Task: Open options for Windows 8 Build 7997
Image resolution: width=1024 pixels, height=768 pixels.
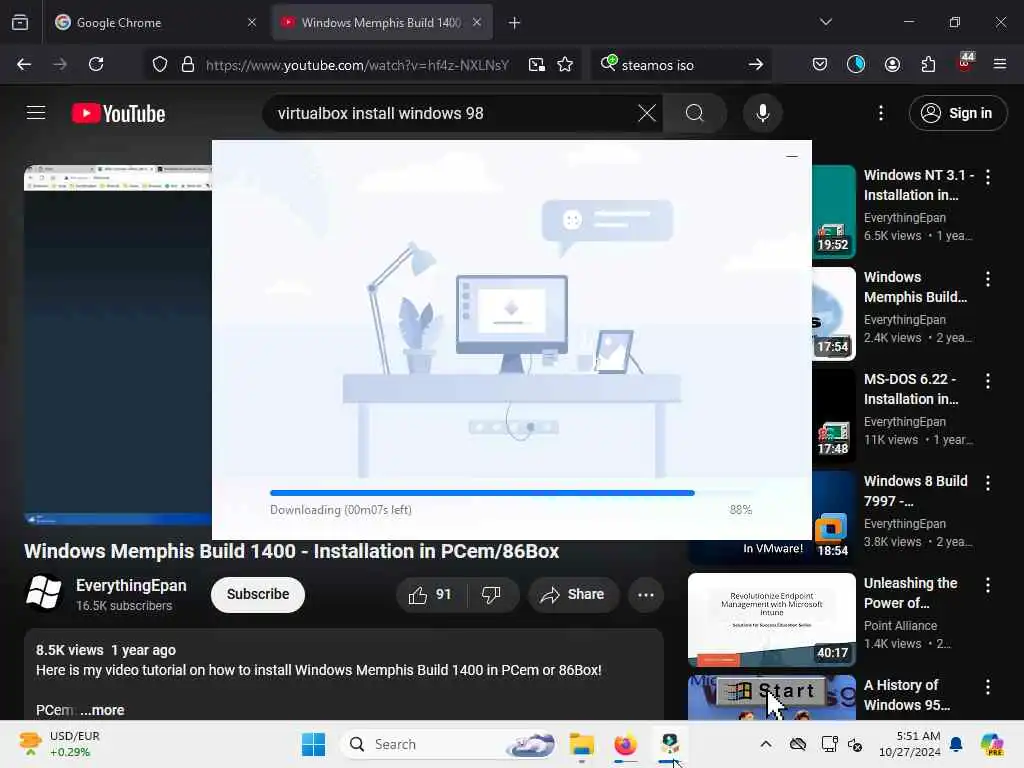Action: (x=988, y=483)
